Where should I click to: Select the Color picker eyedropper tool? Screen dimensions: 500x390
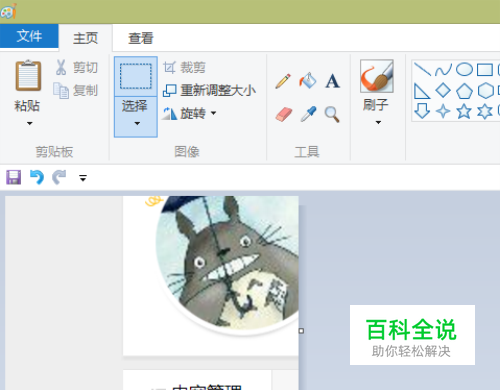pyautogui.click(x=308, y=114)
